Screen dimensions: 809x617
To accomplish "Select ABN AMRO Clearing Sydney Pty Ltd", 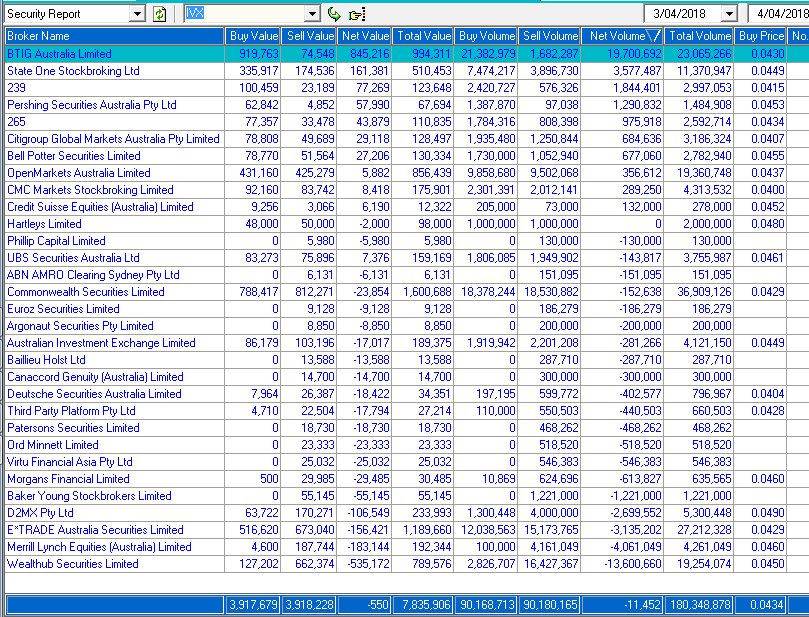I will click(407, 275).
